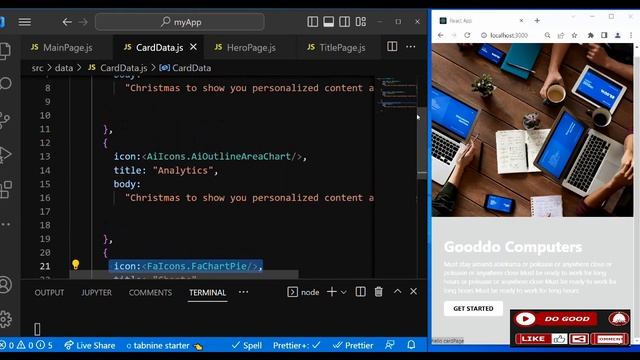Screen dimensions: 640x360
Task: Select the CardData symbol breadcrumb
Action: tap(185, 68)
